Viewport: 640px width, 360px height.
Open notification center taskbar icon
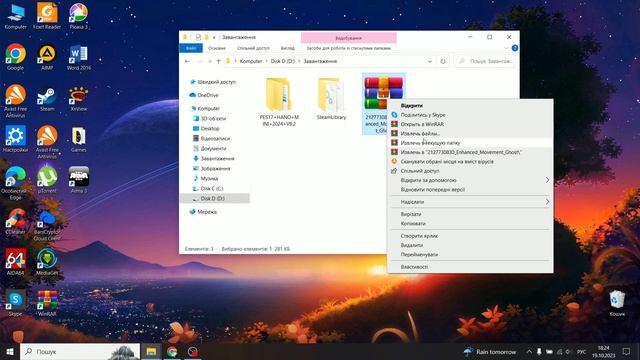pyautogui.click(x=626, y=351)
